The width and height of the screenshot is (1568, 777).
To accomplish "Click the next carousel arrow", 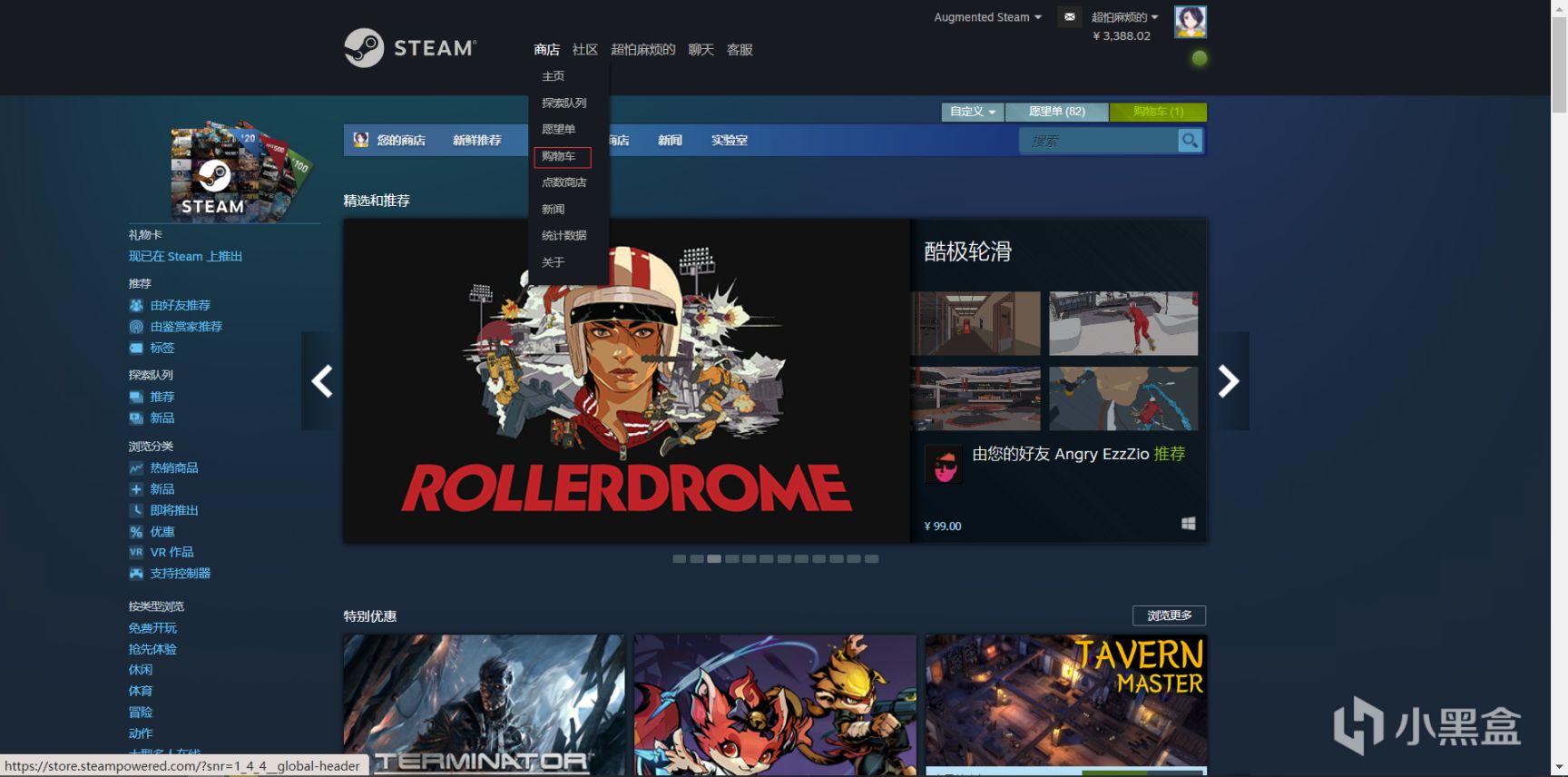I will [1229, 381].
